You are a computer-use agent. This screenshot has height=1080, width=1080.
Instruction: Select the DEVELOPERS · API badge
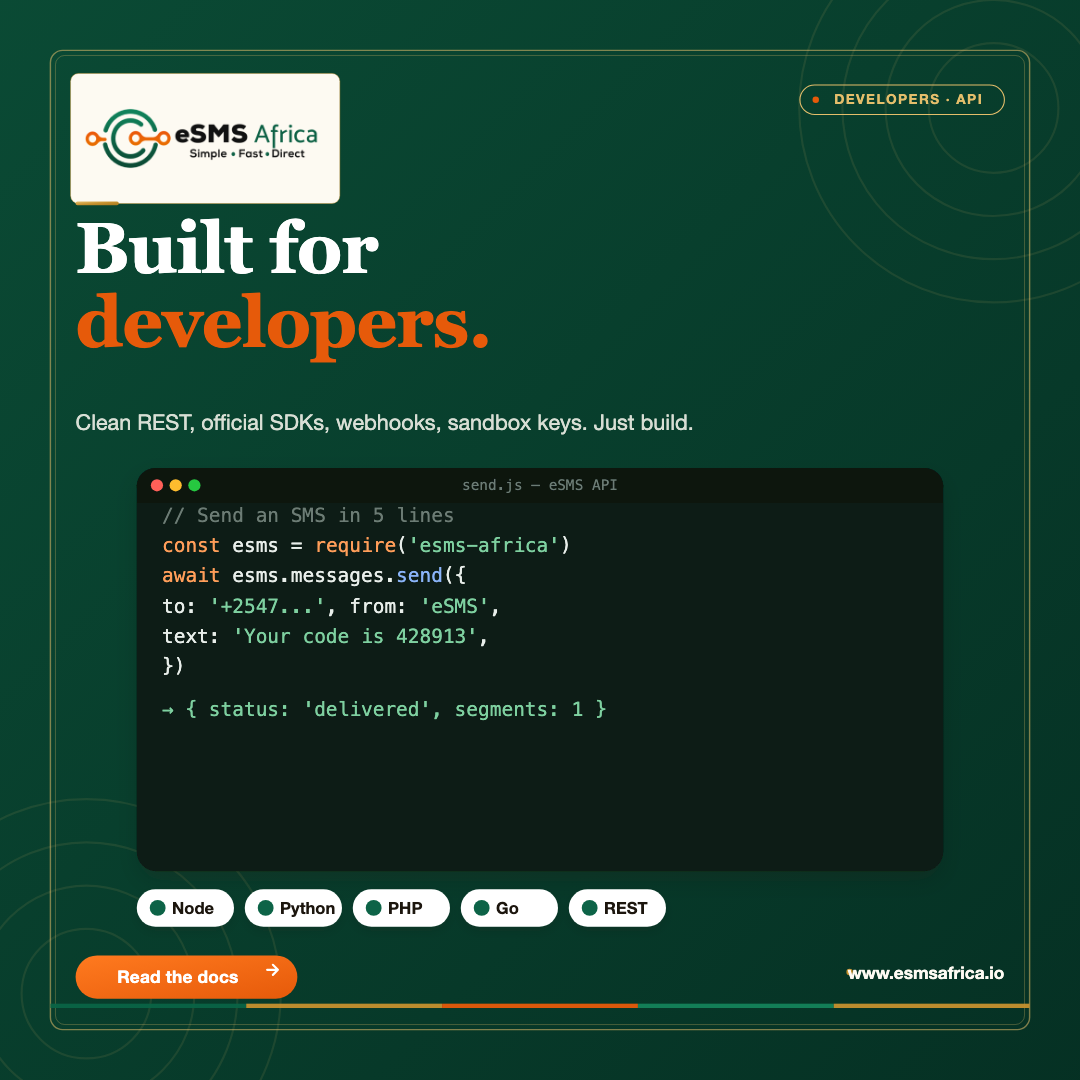[x=902, y=99]
